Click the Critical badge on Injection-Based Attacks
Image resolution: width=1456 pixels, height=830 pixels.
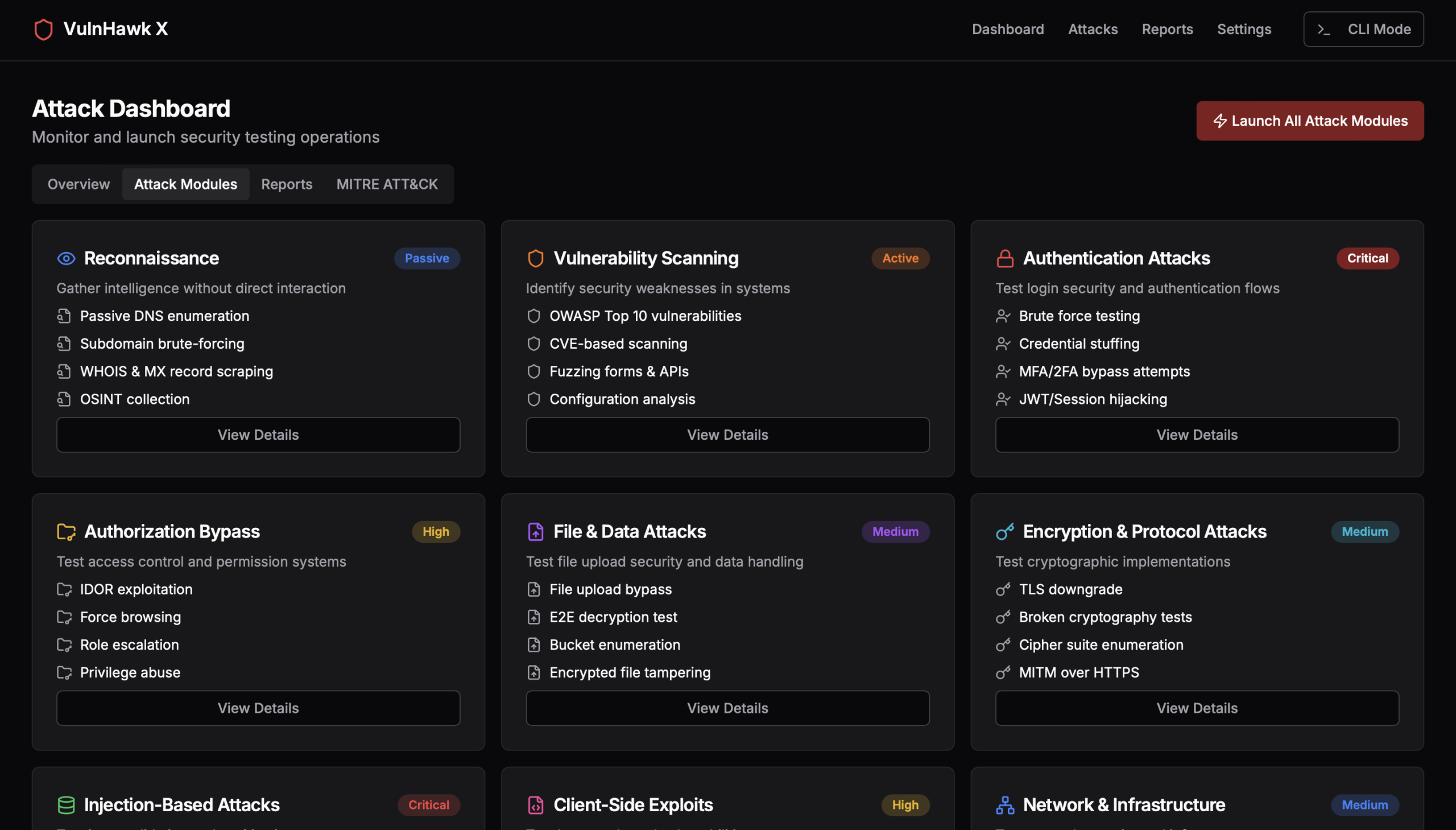click(x=428, y=805)
